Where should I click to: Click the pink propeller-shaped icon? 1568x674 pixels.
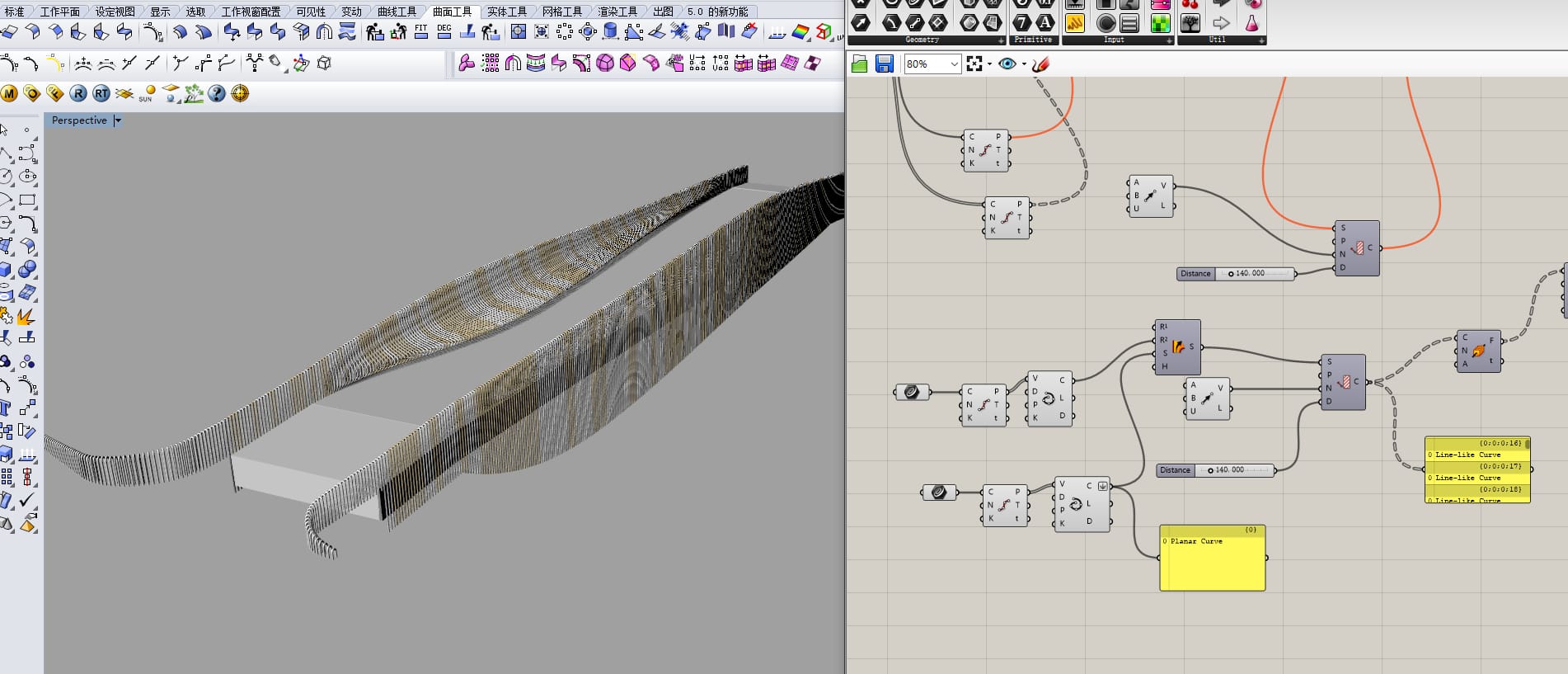pos(467,63)
